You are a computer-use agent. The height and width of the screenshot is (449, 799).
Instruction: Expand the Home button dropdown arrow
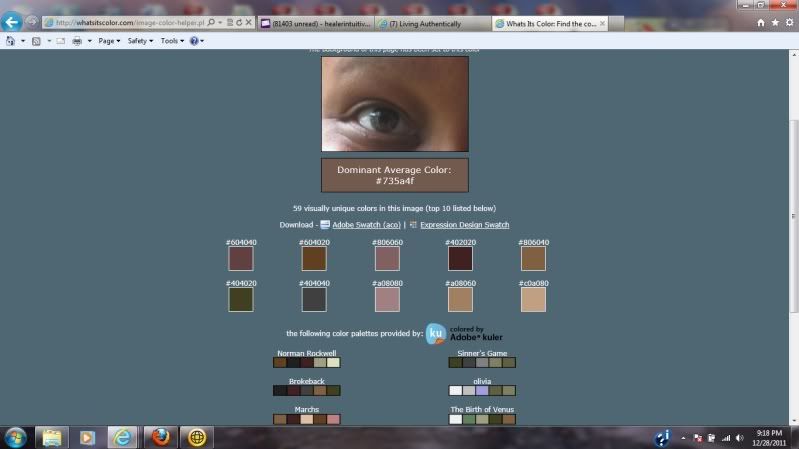tap(22, 41)
